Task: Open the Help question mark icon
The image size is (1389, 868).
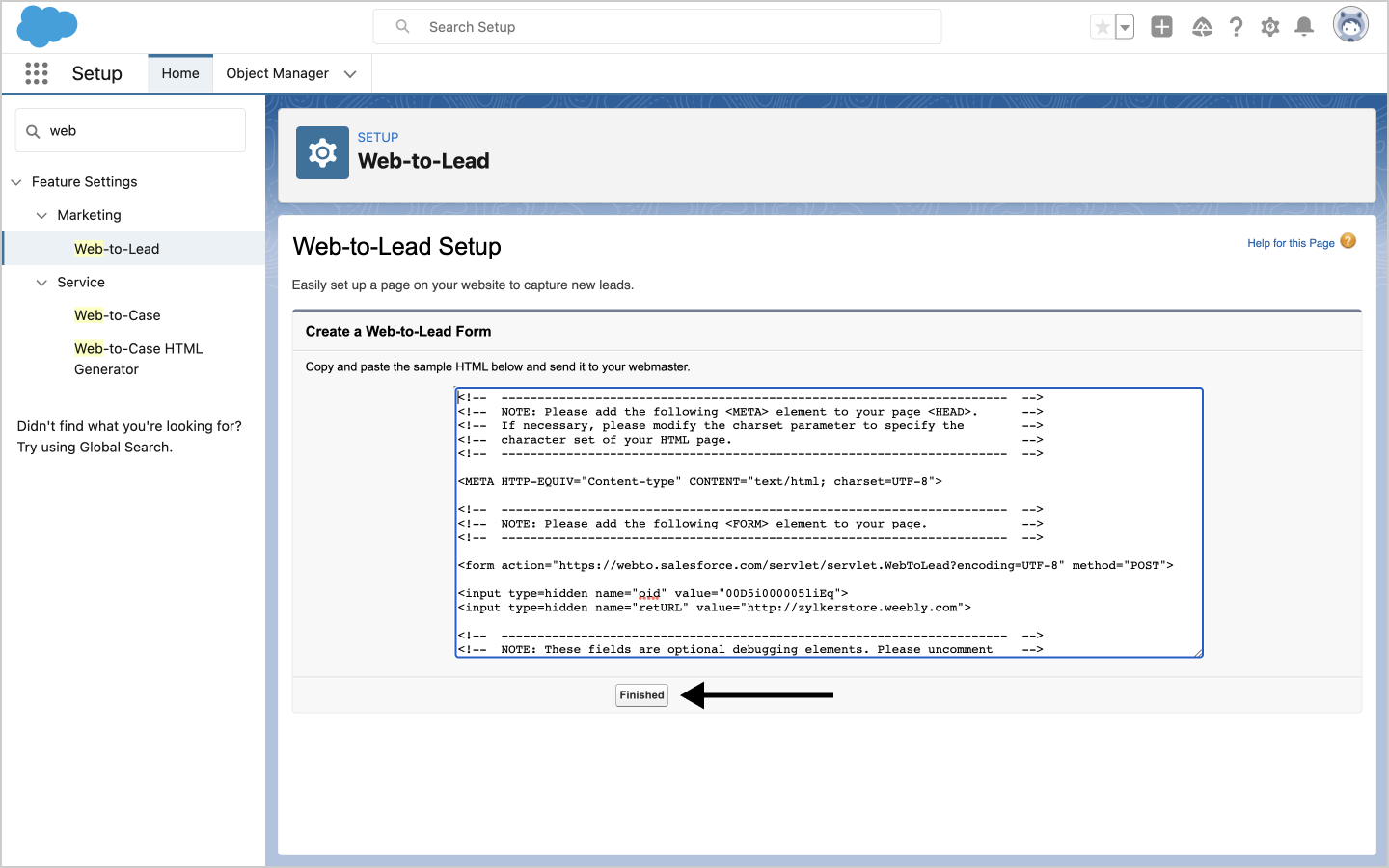Action: [1236, 27]
